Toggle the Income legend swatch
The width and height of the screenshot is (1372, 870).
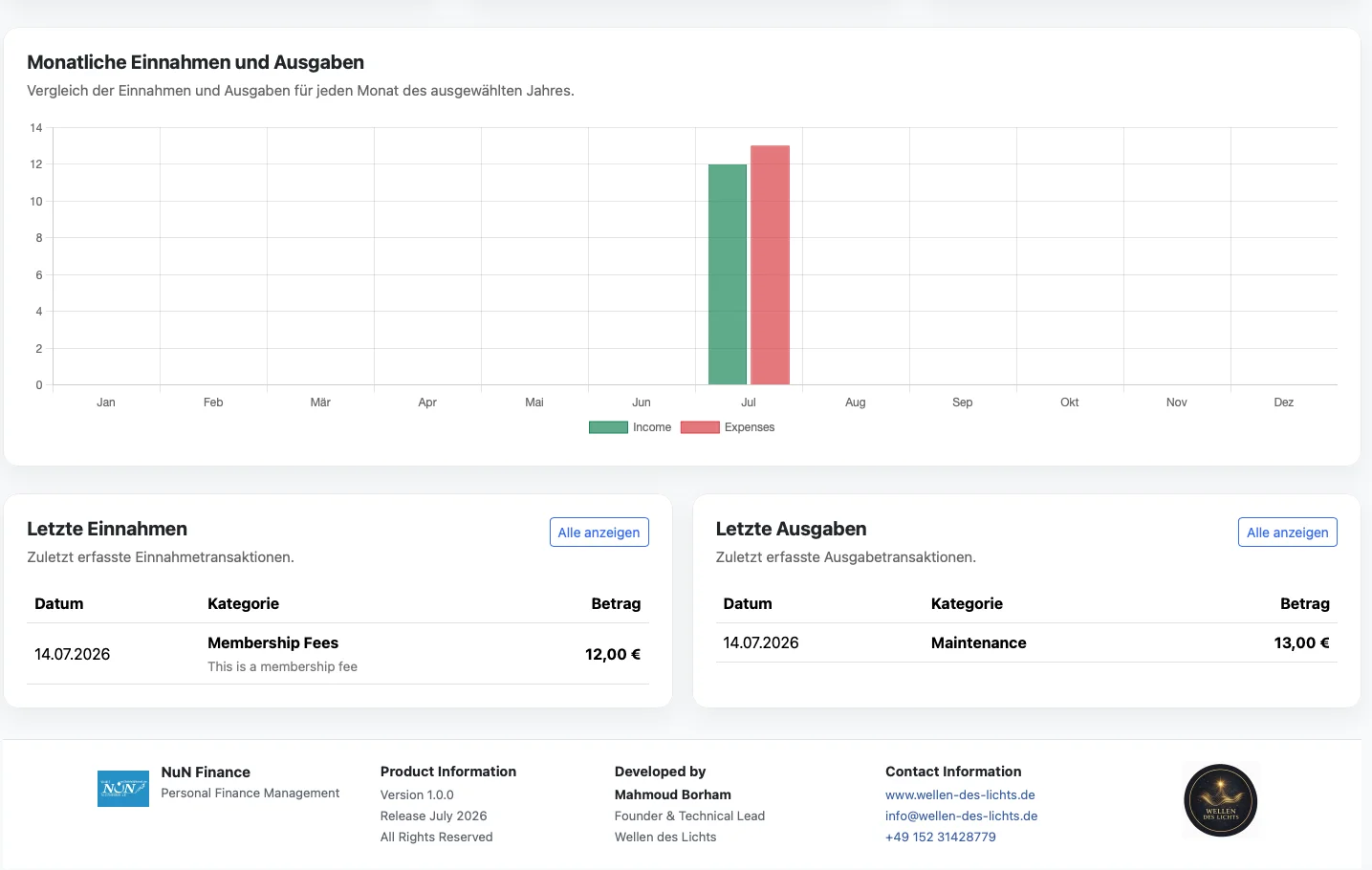coord(608,427)
